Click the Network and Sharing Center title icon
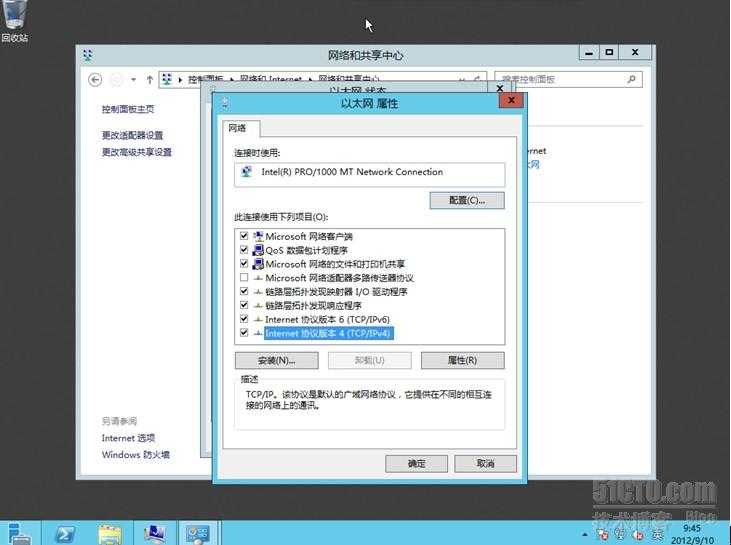Screen dimensions: 731x545 tap(88, 55)
